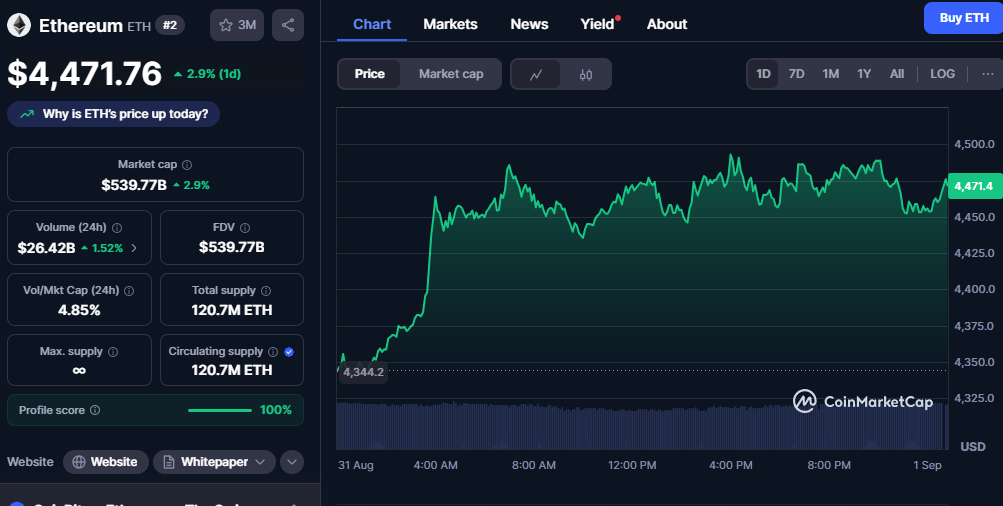Open the News tab

point(529,24)
